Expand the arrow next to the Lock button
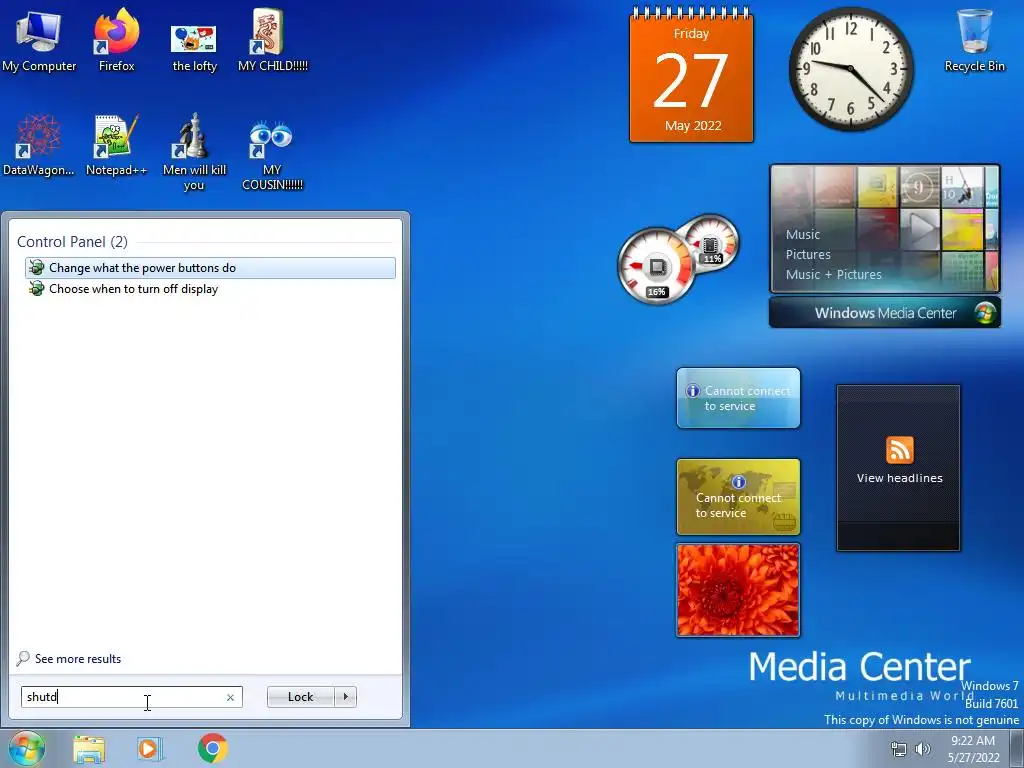This screenshot has width=1024, height=768. coord(345,697)
